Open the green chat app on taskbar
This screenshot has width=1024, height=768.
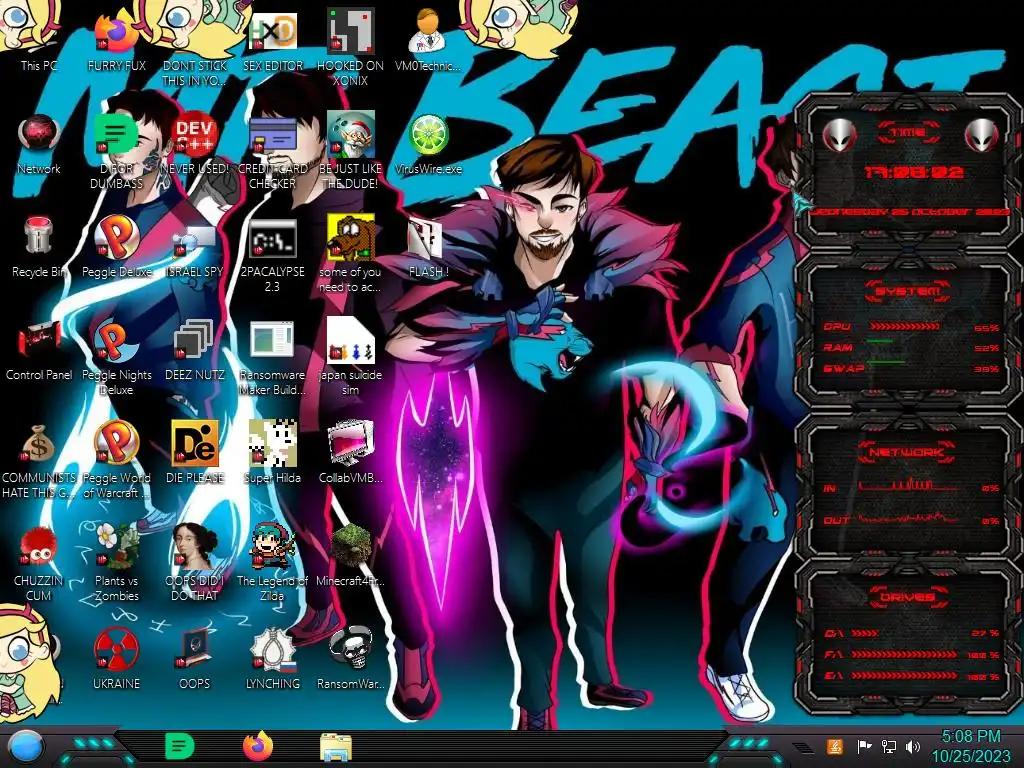180,746
